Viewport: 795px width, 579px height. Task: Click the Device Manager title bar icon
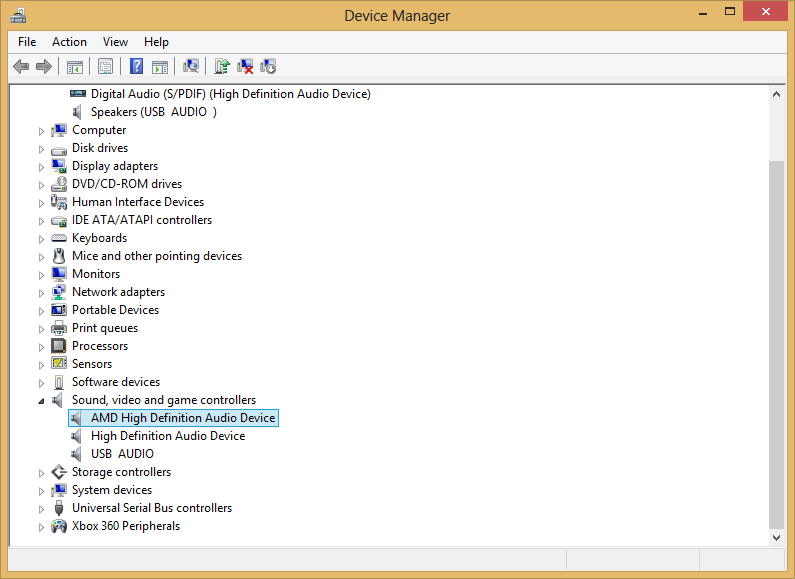tap(18, 15)
